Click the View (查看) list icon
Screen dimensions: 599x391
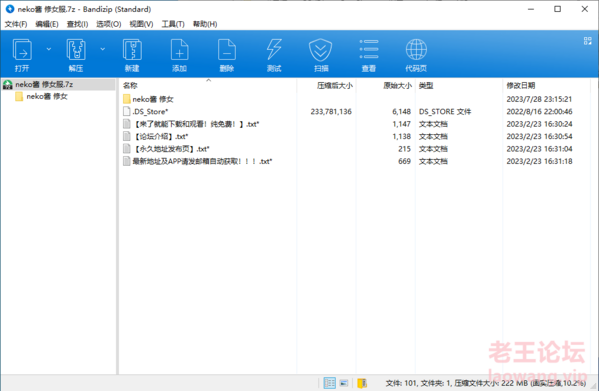point(369,50)
